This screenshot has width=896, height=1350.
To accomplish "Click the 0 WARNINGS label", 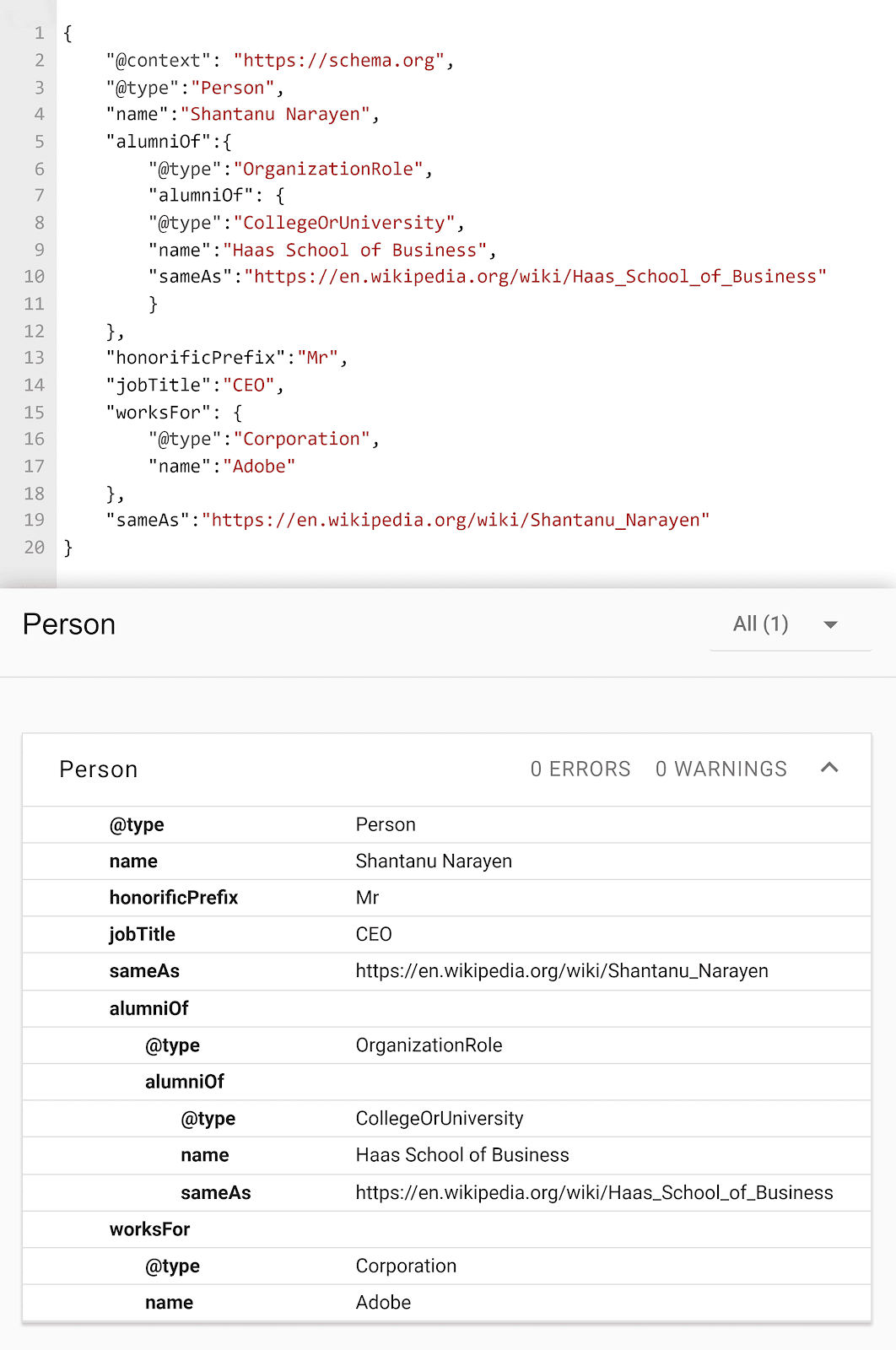I will tap(721, 769).
